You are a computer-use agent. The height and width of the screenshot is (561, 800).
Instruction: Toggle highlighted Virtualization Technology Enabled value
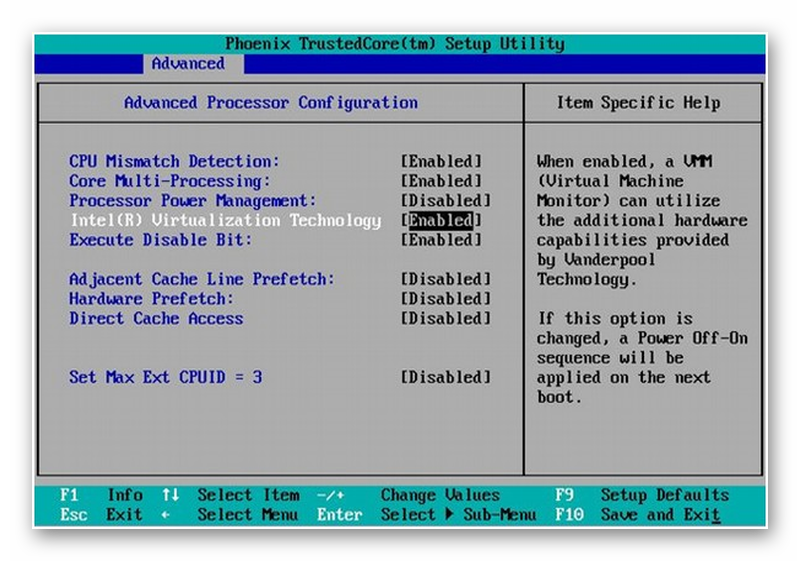pyautogui.click(x=441, y=220)
